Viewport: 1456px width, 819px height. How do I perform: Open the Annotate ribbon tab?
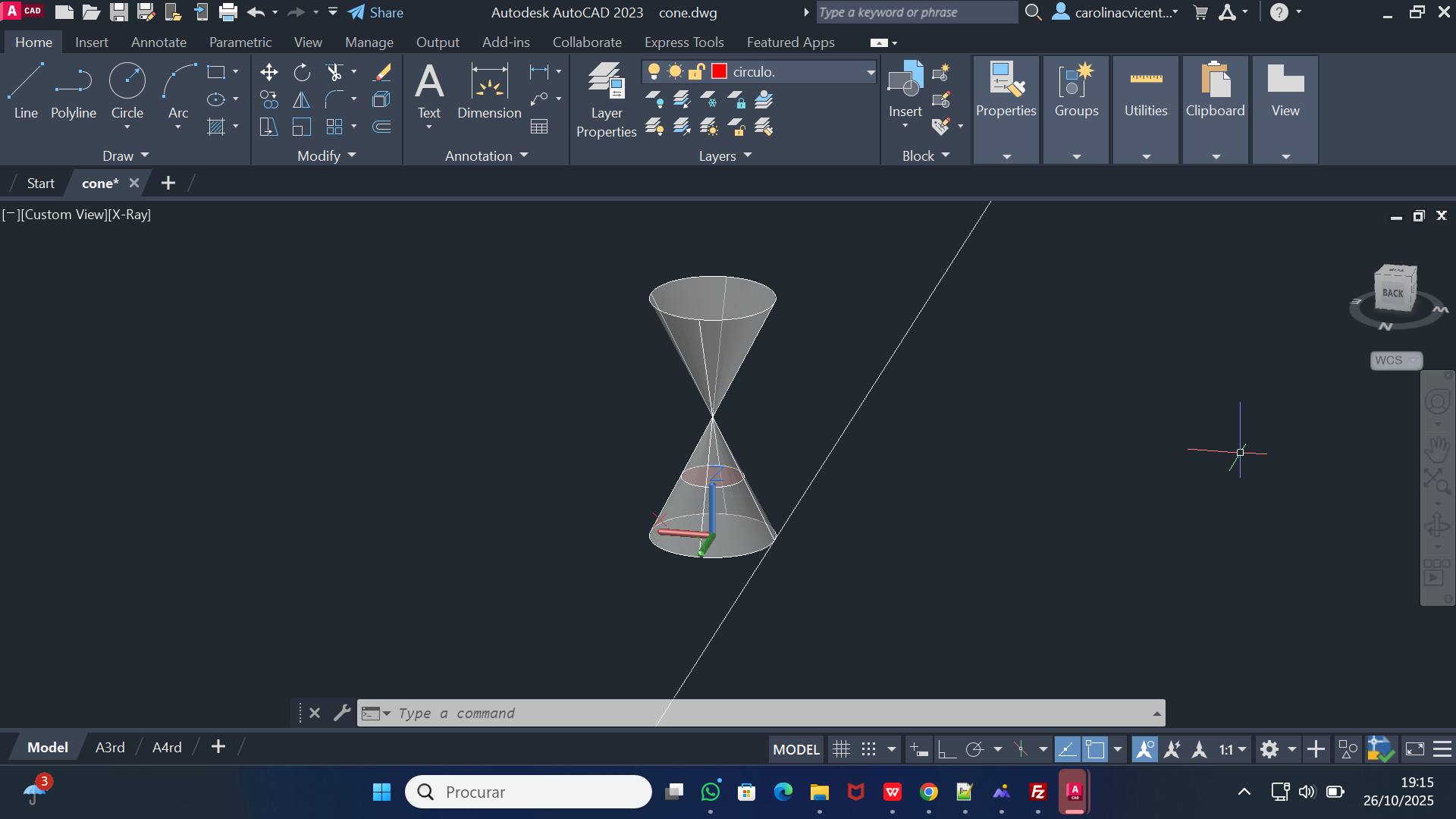tap(158, 42)
